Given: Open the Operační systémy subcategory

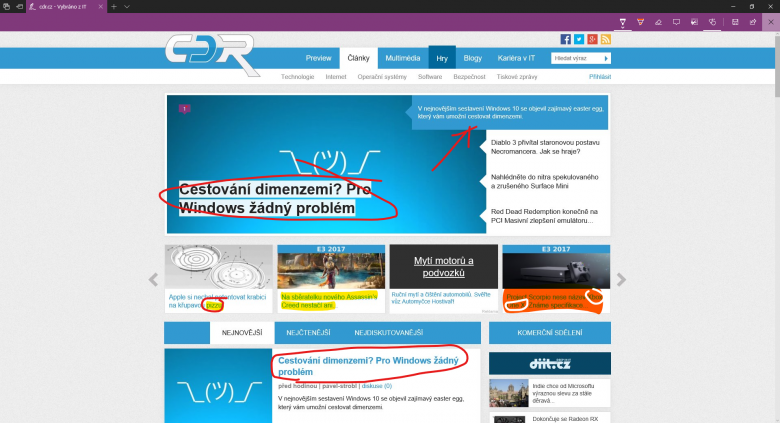Looking at the screenshot, I should (382, 77).
